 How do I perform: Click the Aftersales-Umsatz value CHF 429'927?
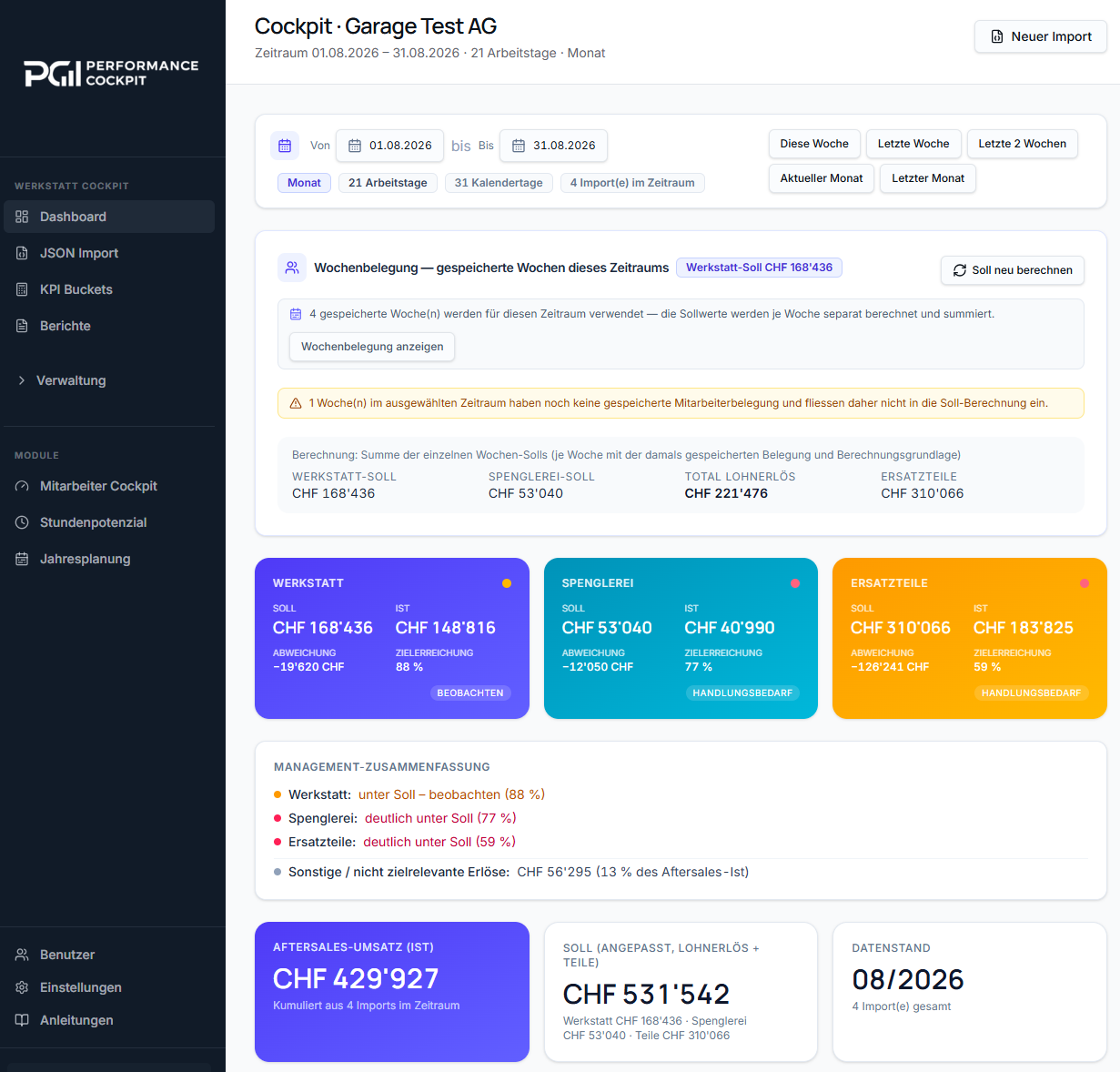(356, 979)
